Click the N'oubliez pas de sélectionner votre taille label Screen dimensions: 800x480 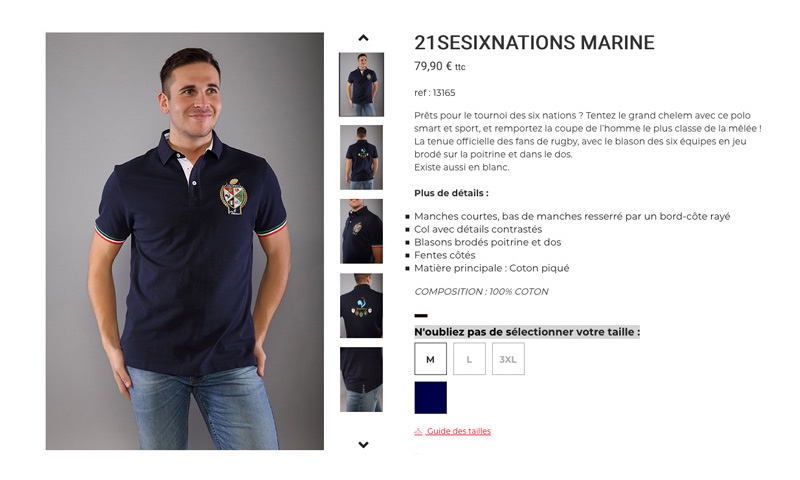[x=527, y=332]
